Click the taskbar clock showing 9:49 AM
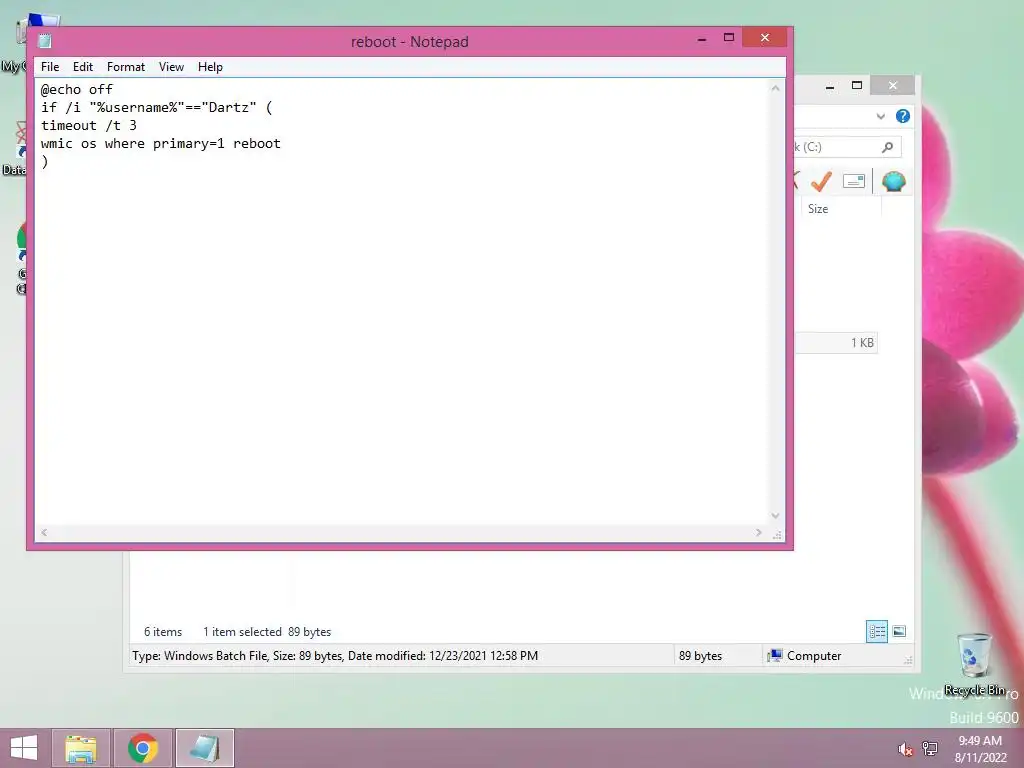 tap(980, 749)
